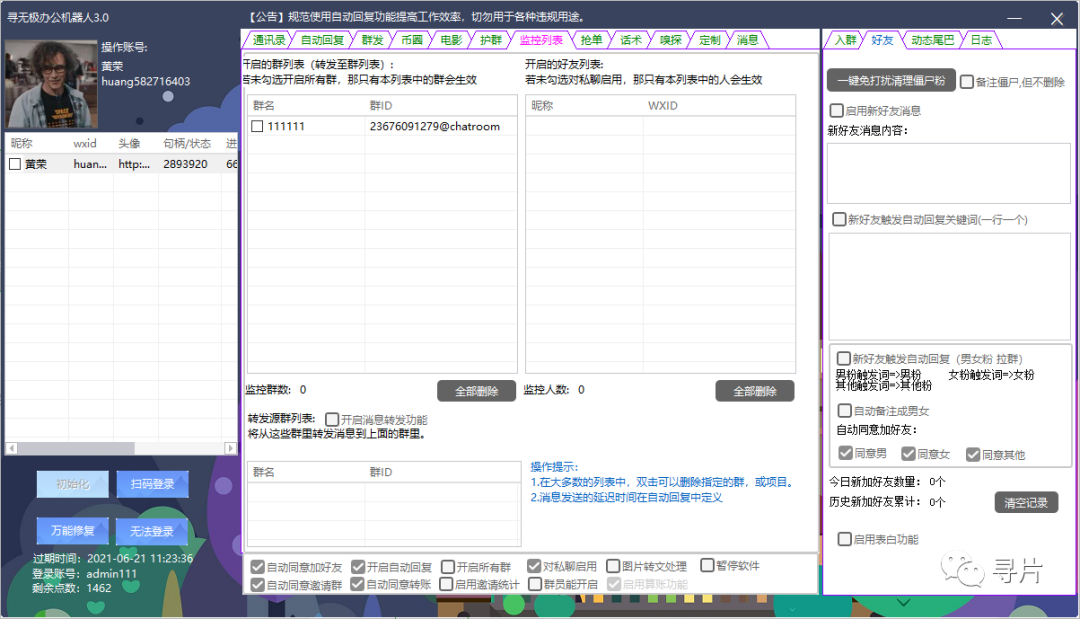Select the 群发 tab

(x=370, y=40)
